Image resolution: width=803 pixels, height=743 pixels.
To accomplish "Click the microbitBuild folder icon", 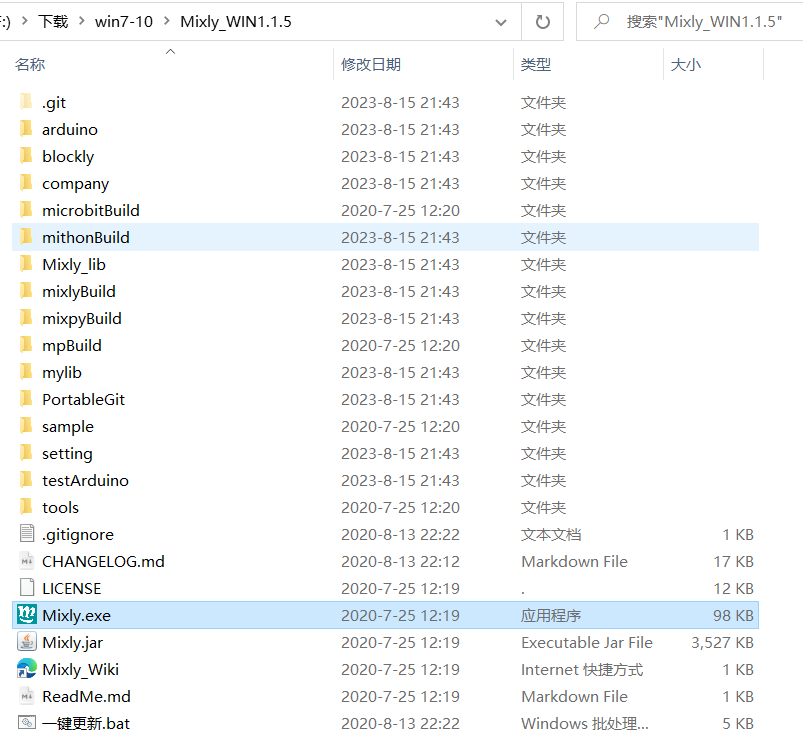I will pyautogui.click(x=26, y=209).
